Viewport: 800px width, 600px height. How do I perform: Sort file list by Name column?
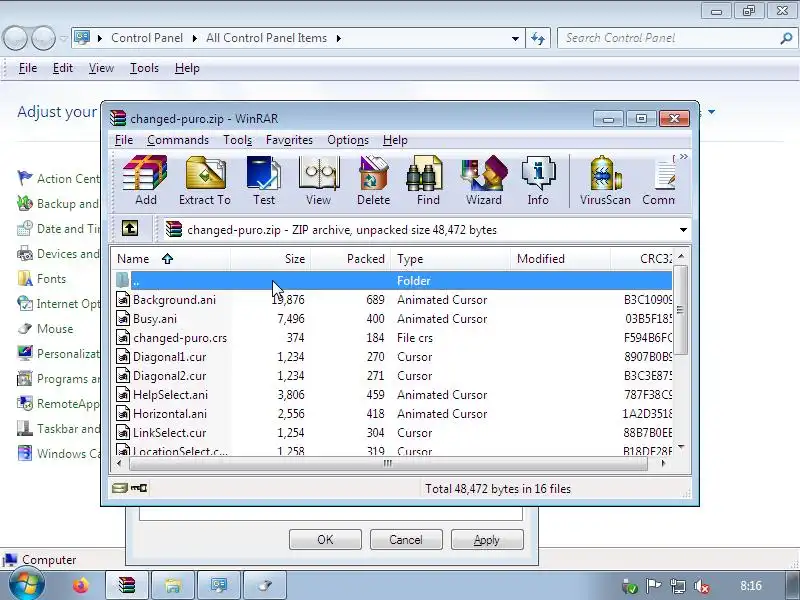pos(170,259)
